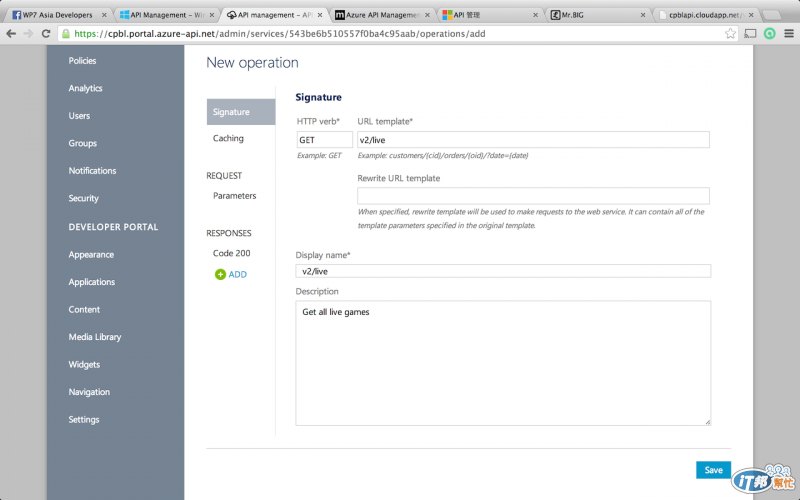Open Analytics in the sidebar

[x=85, y=88]
